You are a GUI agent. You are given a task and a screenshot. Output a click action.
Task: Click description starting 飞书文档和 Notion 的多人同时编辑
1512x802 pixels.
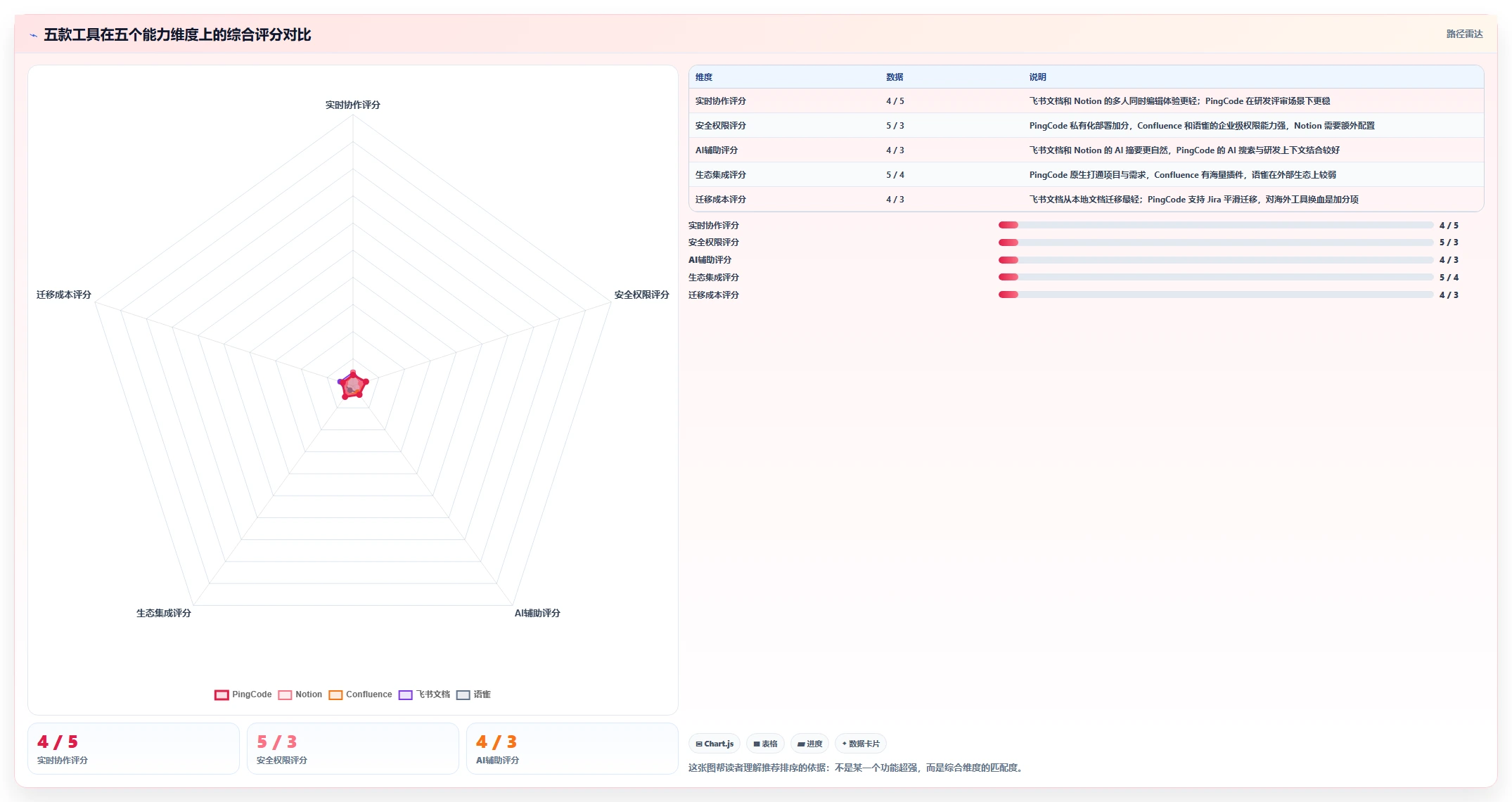1180,101
